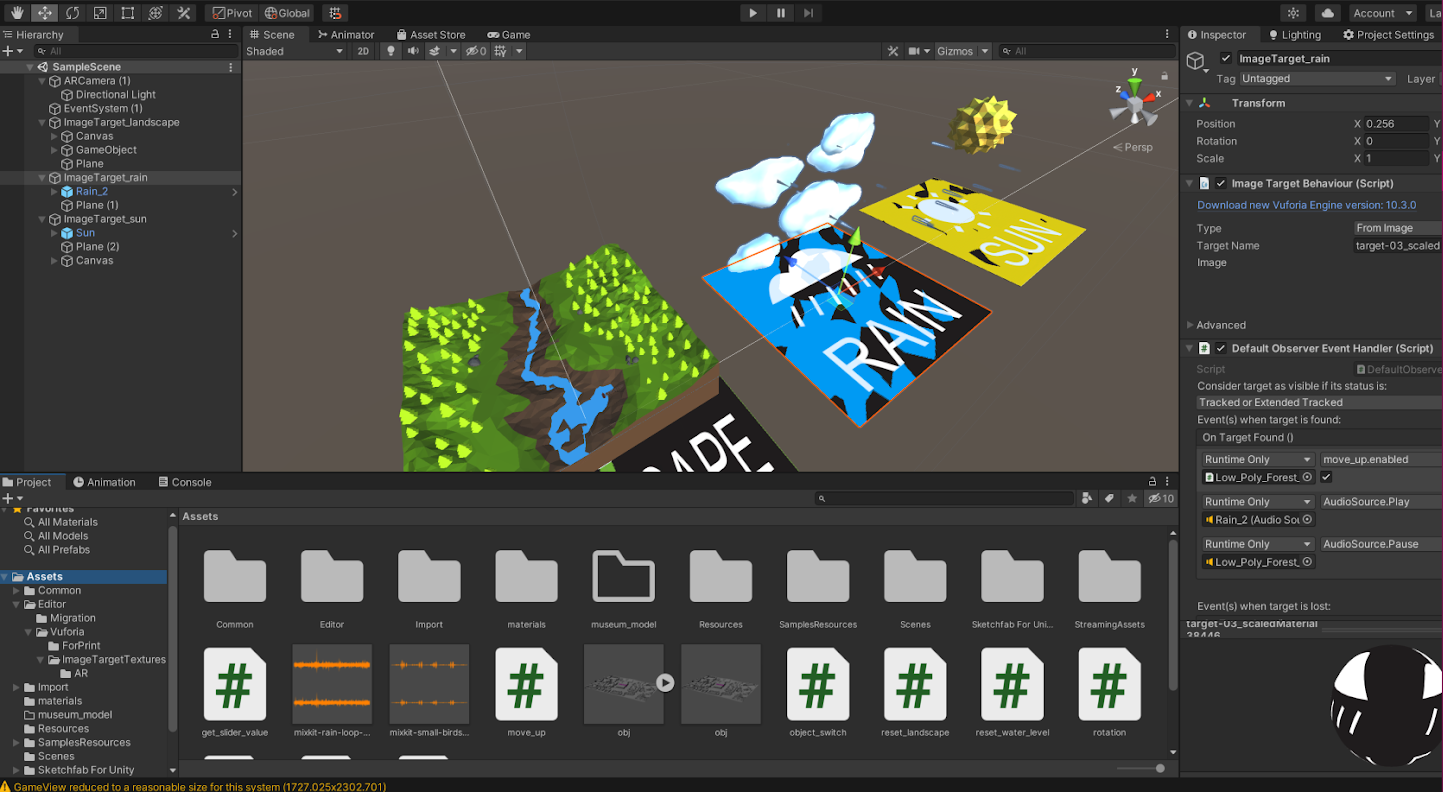
Task: Click the Position X value field
Action: pos(1396,124)
